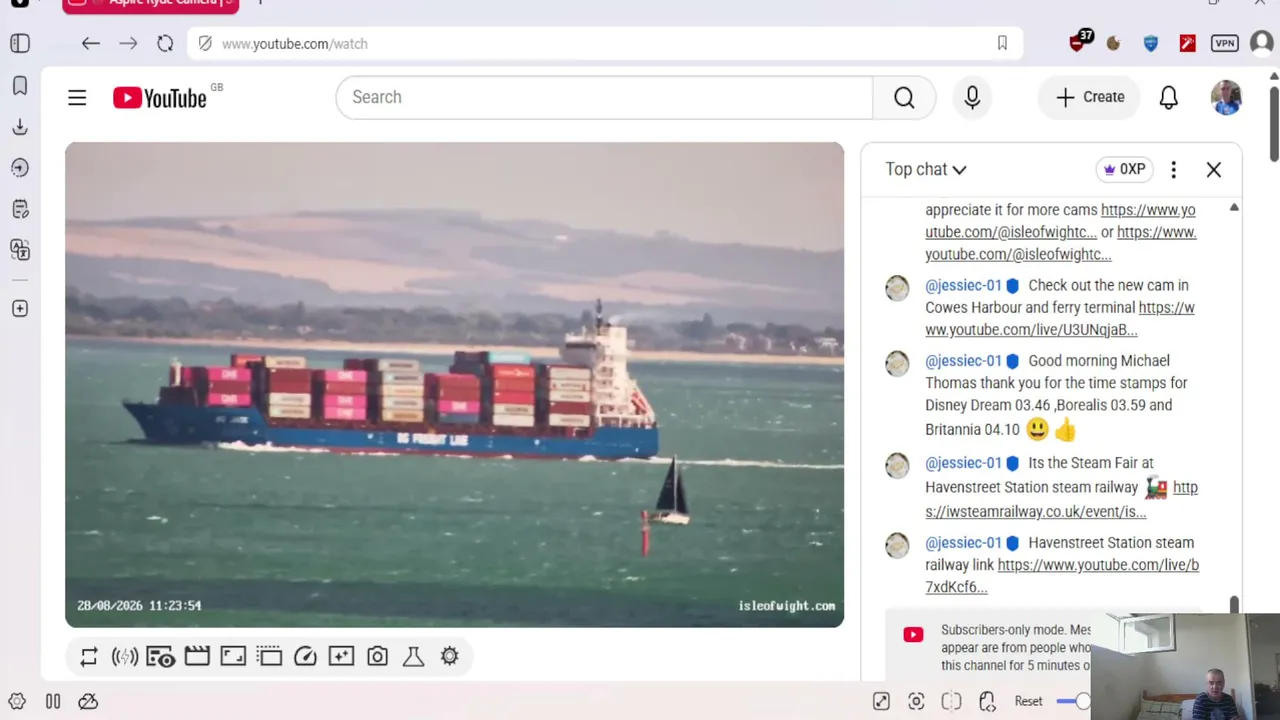The image size is (1280, 720).
Task: Expand the Top chat dropdown
Action: click(926, 170)
